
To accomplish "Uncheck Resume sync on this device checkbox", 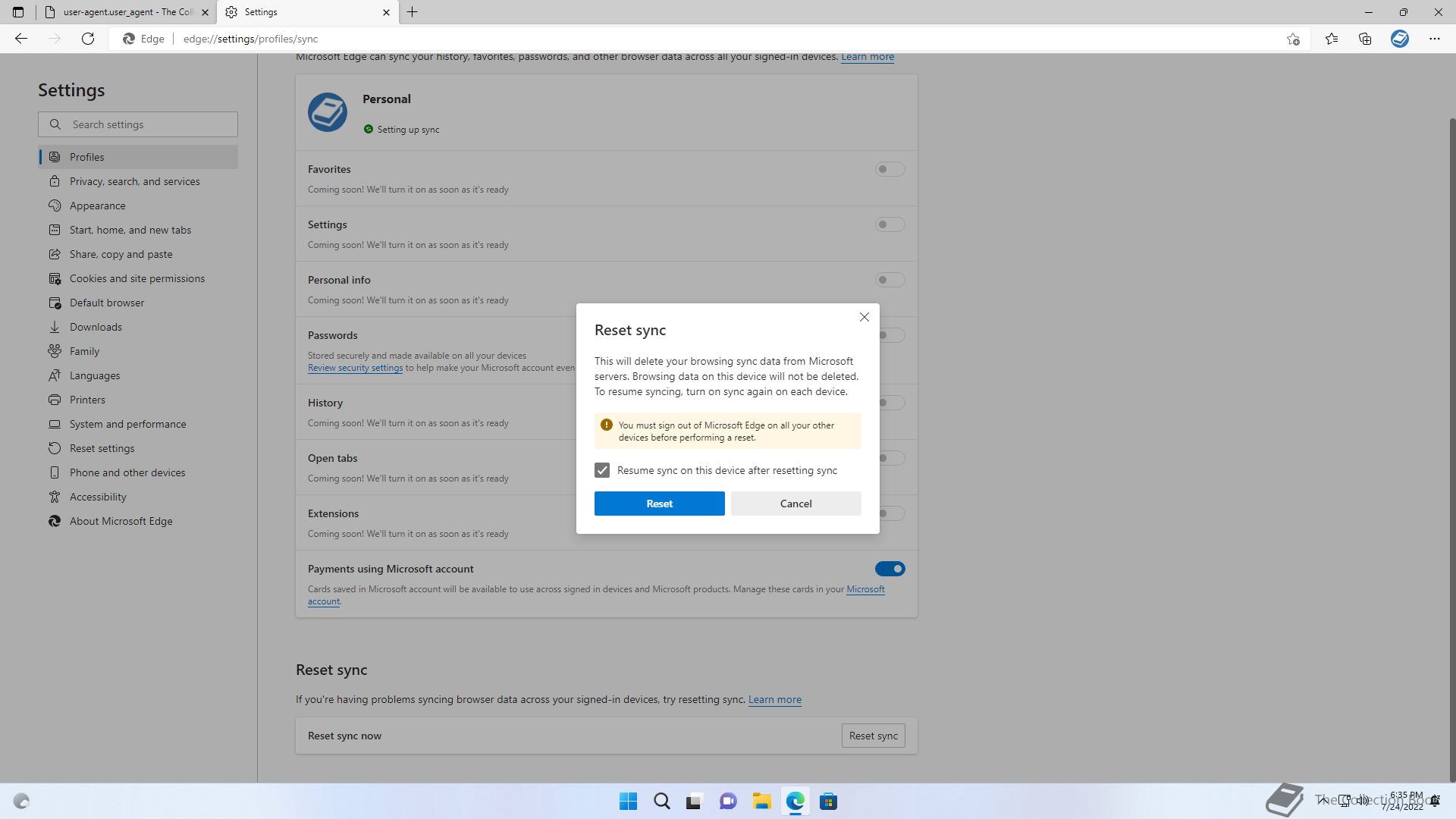I will click(602, 470).
